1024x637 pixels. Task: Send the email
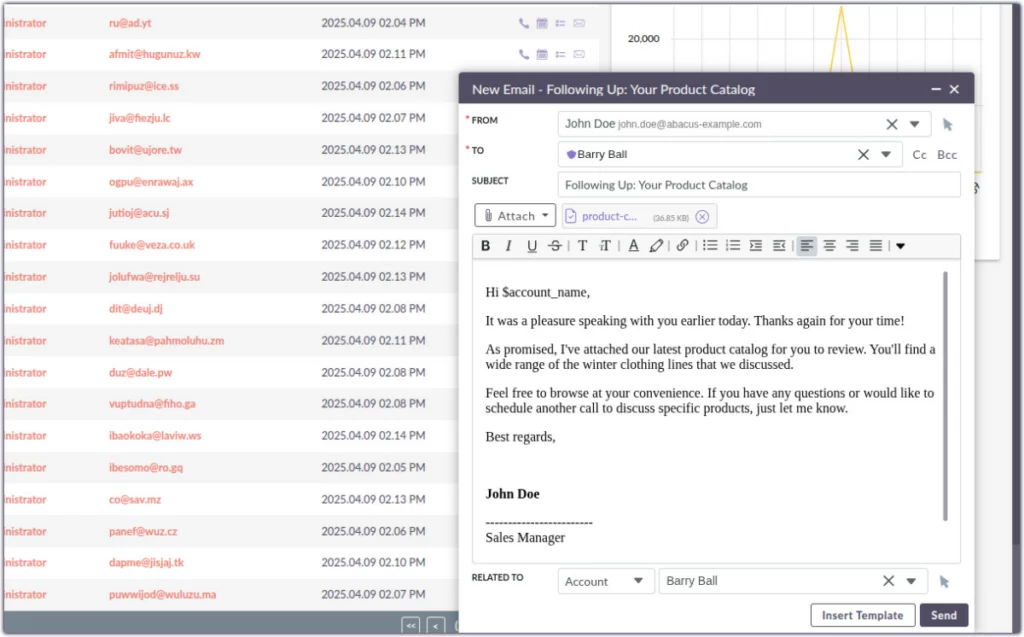point(943,616)
